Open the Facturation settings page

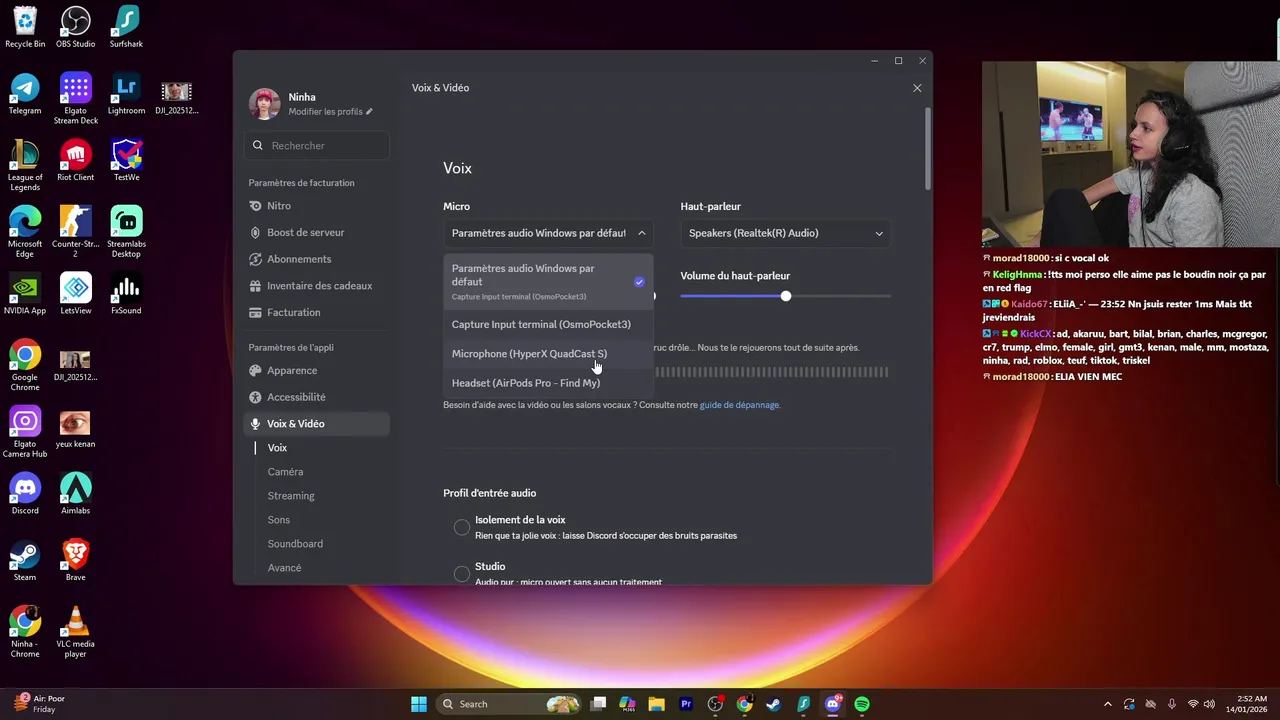[x=317, y=312]
